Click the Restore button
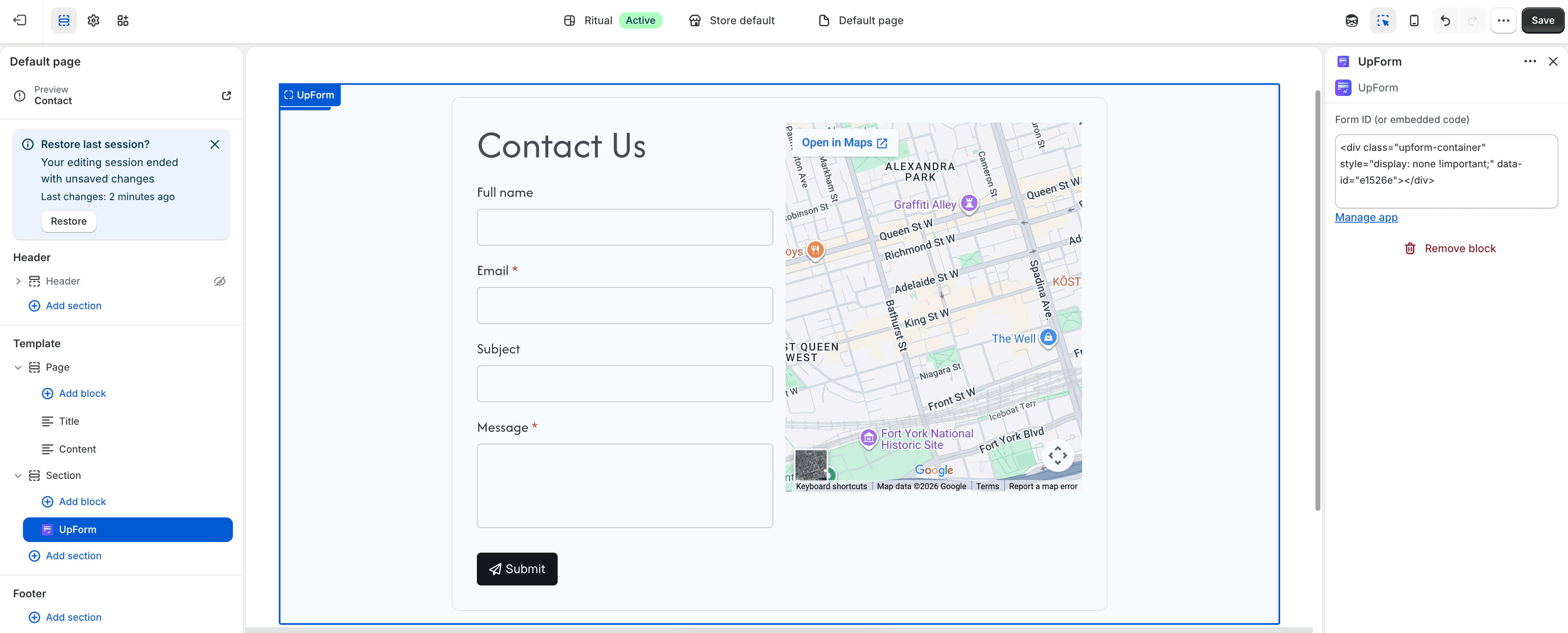The height and width of the screenshot is (633, 1568). [x=69, y=221]
